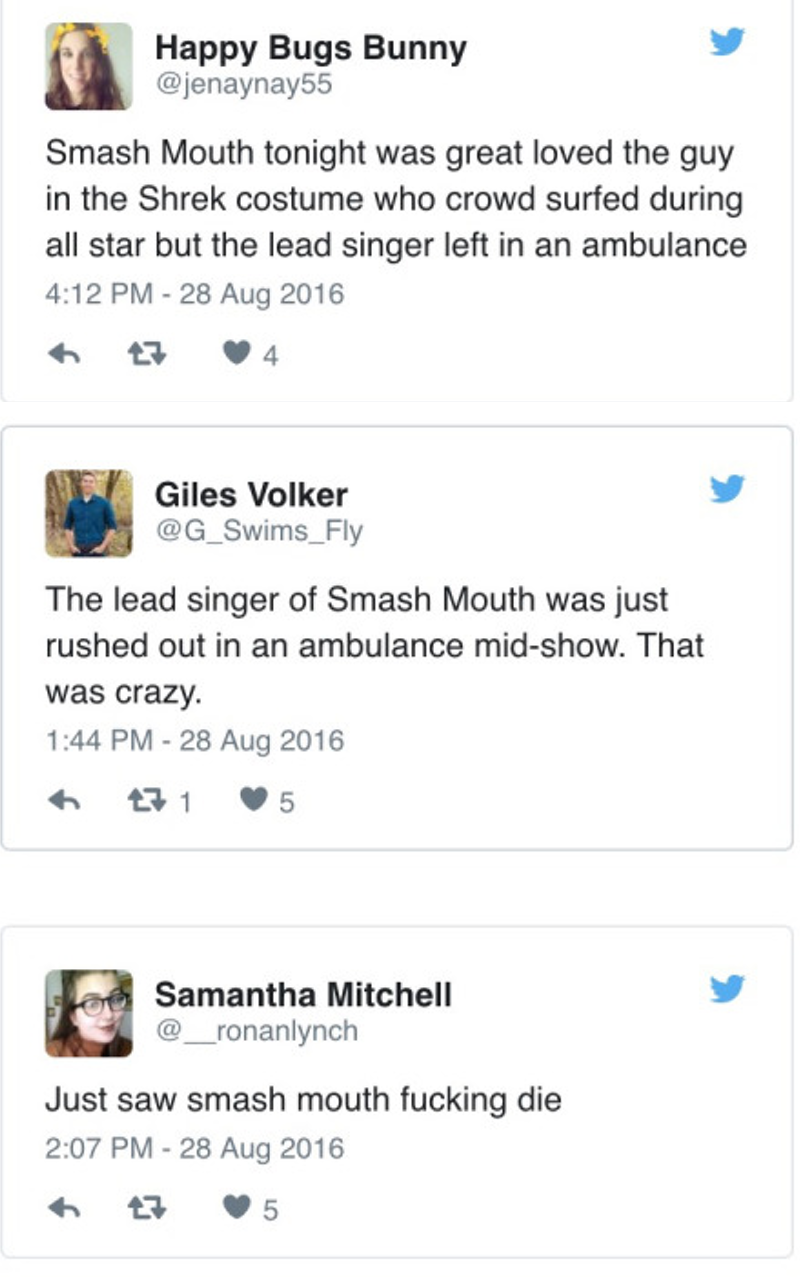Screen dimensions: 800x1277
Task: Open the @jenaynay55 handle link
Action: [243, 86]
